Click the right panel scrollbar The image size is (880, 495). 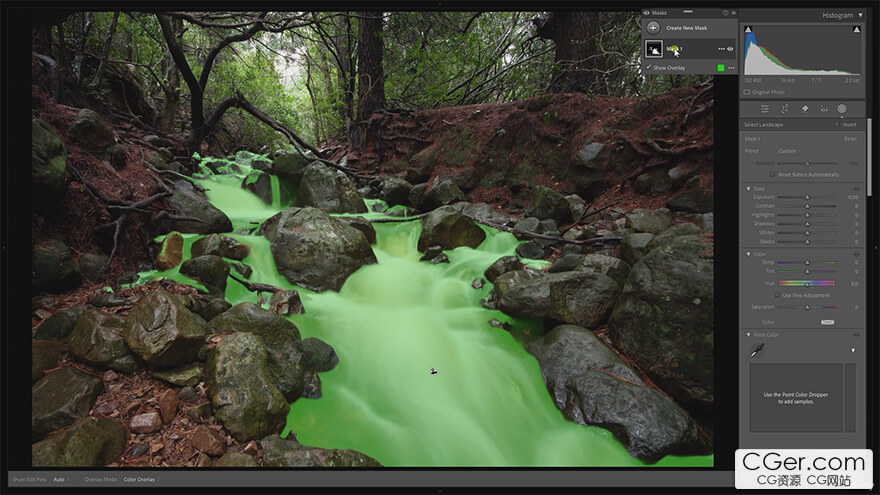pos(869,157)
